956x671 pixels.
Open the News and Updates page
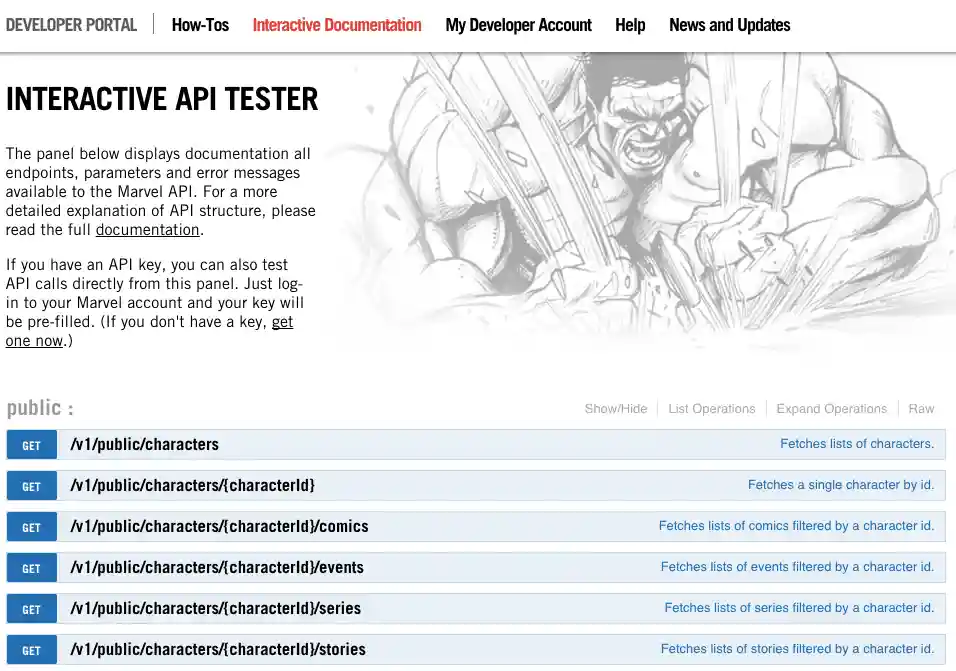(x=729, y=24)
